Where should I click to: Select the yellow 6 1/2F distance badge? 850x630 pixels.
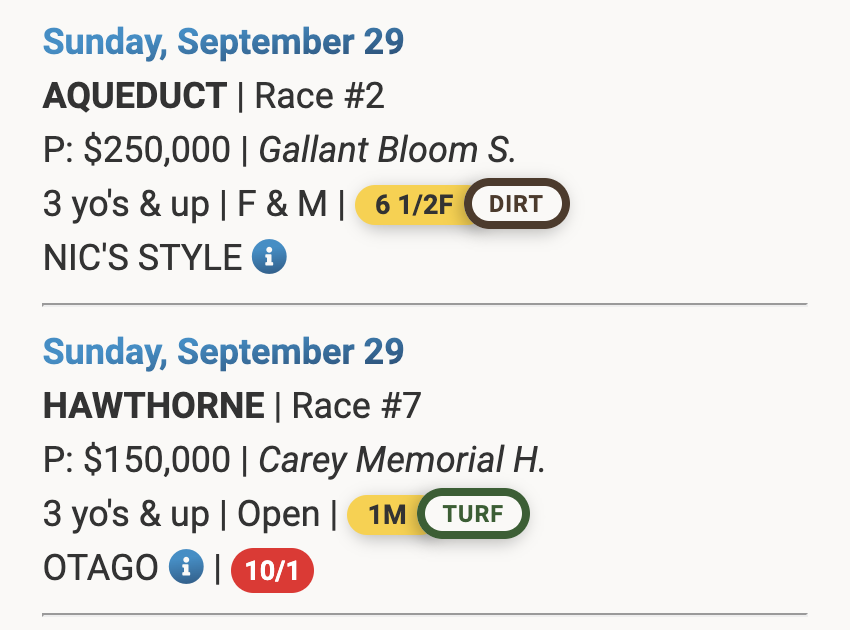pos(412,205)
